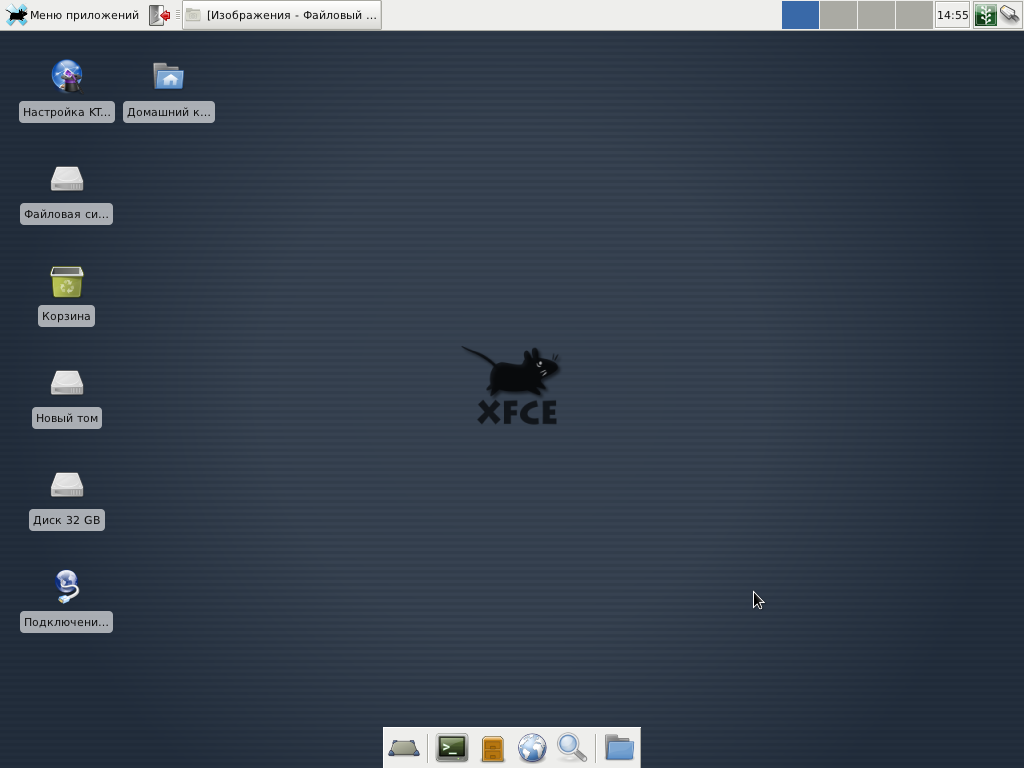Screen dimensions: 1024x768
Task: Select the Настройка КТ... desktop icon
Action: click(x=67, y=76)
